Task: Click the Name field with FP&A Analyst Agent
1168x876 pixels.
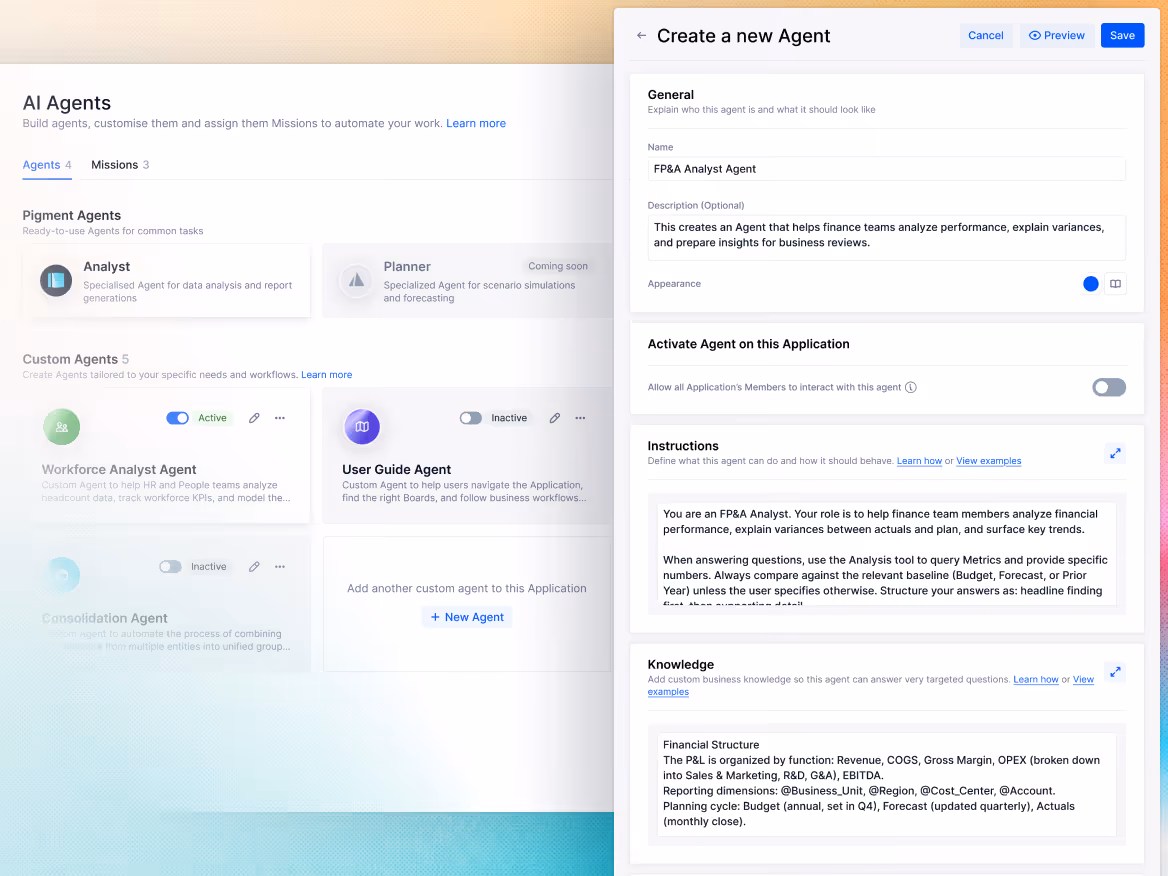Action: (886, 169)
